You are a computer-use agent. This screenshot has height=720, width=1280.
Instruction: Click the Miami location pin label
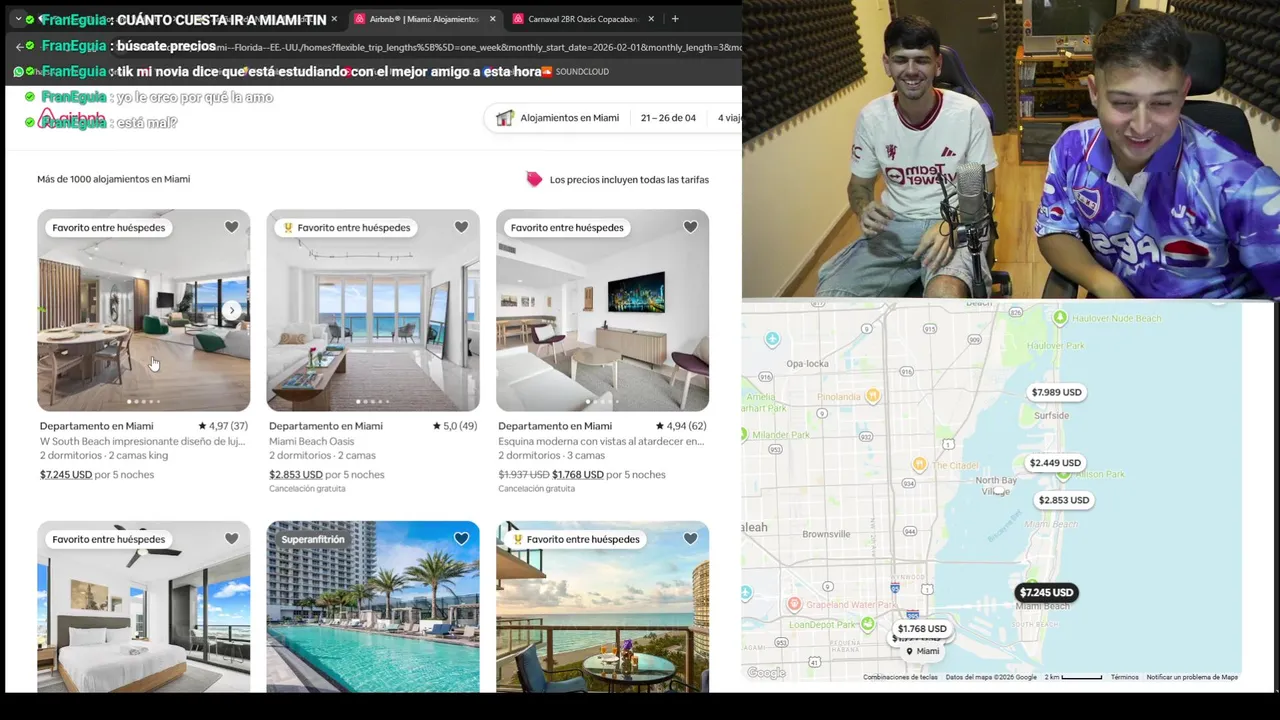[x=922, y=651]
